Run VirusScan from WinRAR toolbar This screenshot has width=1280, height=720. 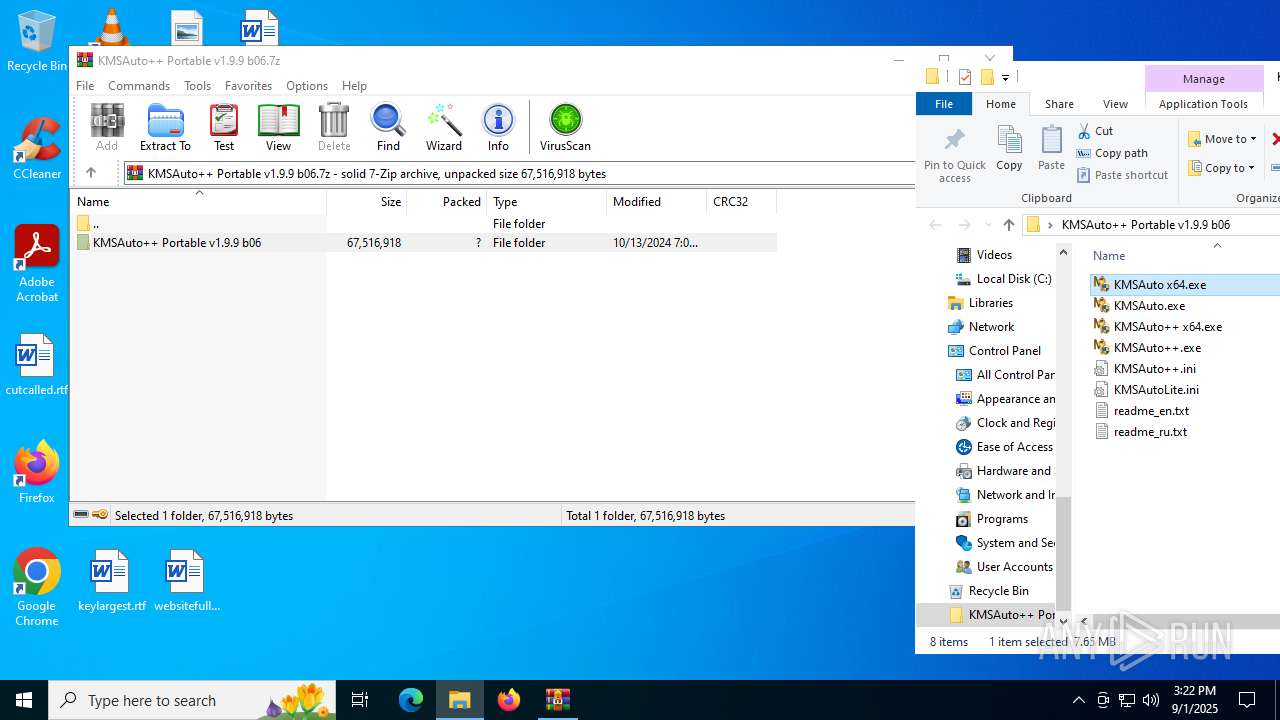pyautogui.click(x=565, y=127)
